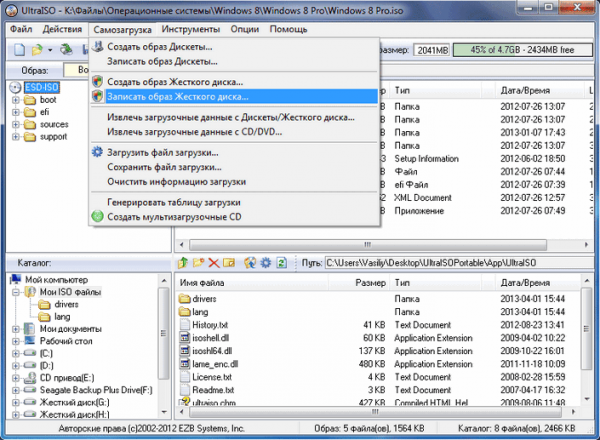Collapse the Мои ISO файлы tree node

click(x=16, y=292)
